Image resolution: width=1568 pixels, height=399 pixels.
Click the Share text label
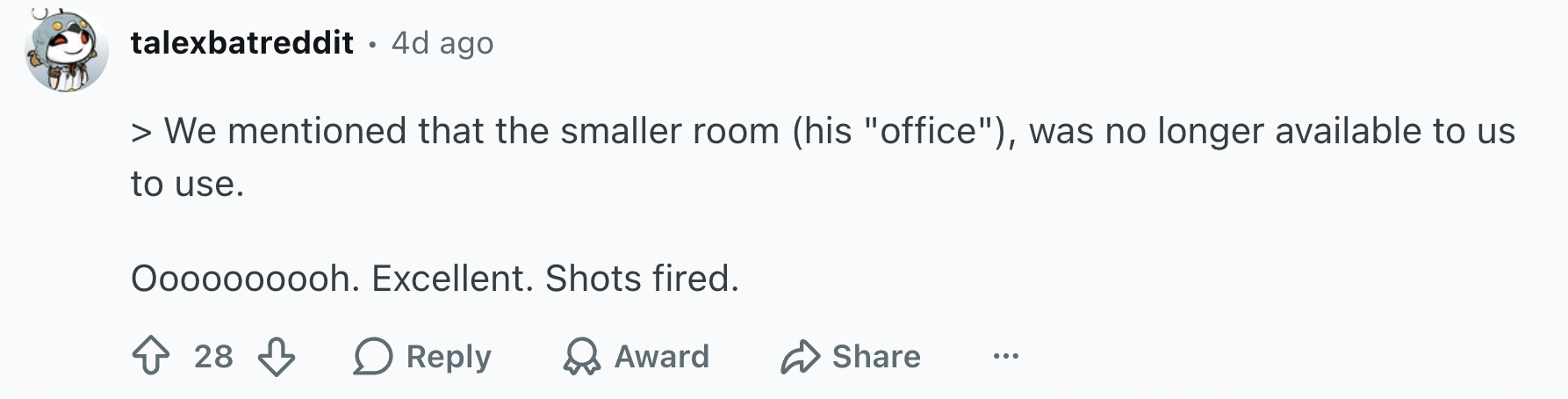[876, 356]
